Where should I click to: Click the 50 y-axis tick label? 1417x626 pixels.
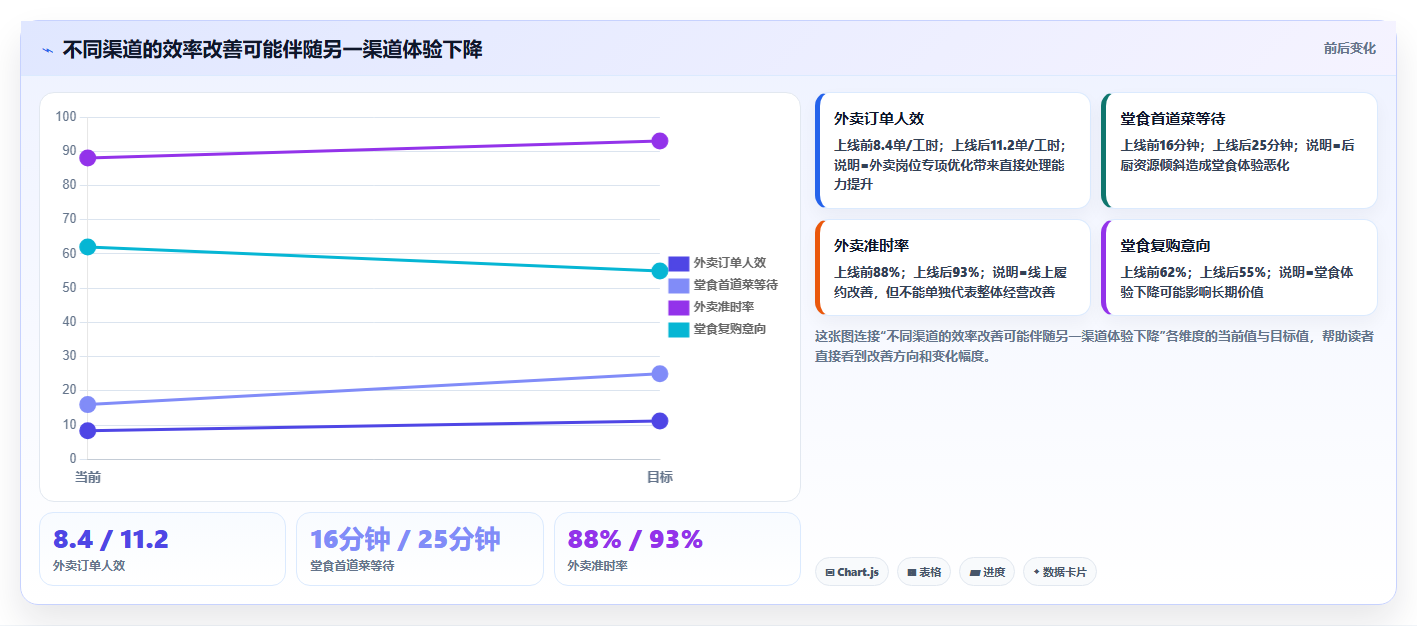pyautogui.click(x=69, y=288)
